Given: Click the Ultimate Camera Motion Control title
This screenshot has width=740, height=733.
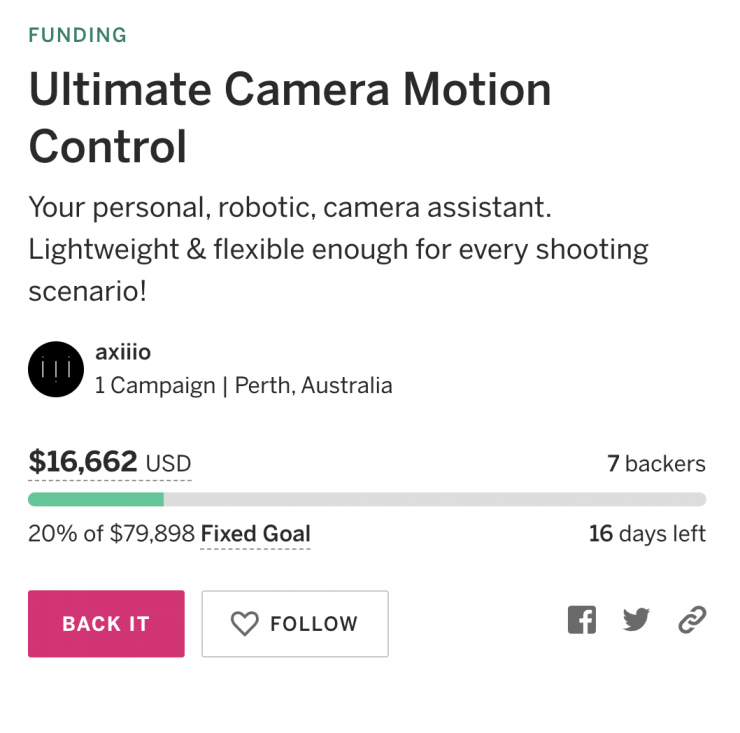Looking at the screenshot, I should 290,118.
